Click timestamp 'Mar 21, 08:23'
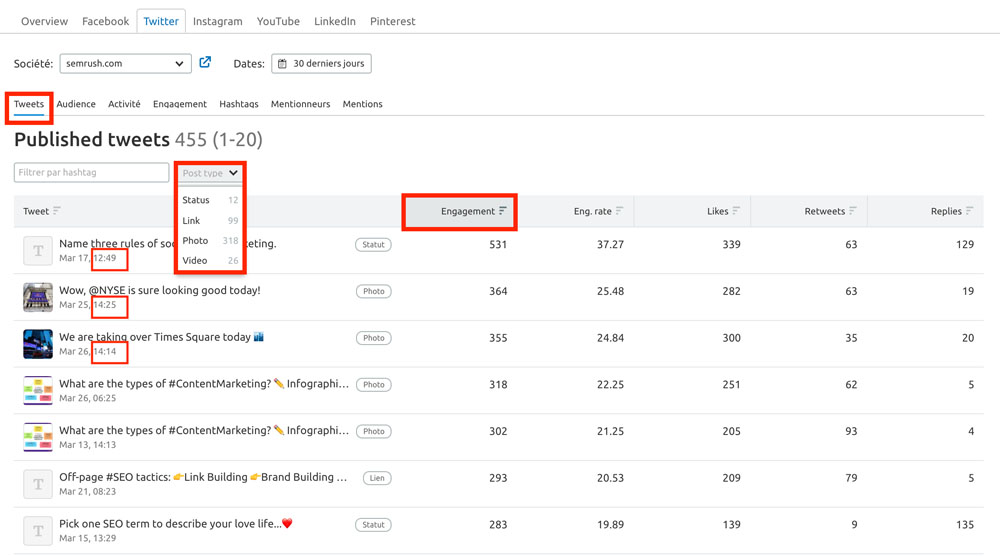The width and height of the screenshot is (1000, 556). pyautogui.click(x=87, y=492)
